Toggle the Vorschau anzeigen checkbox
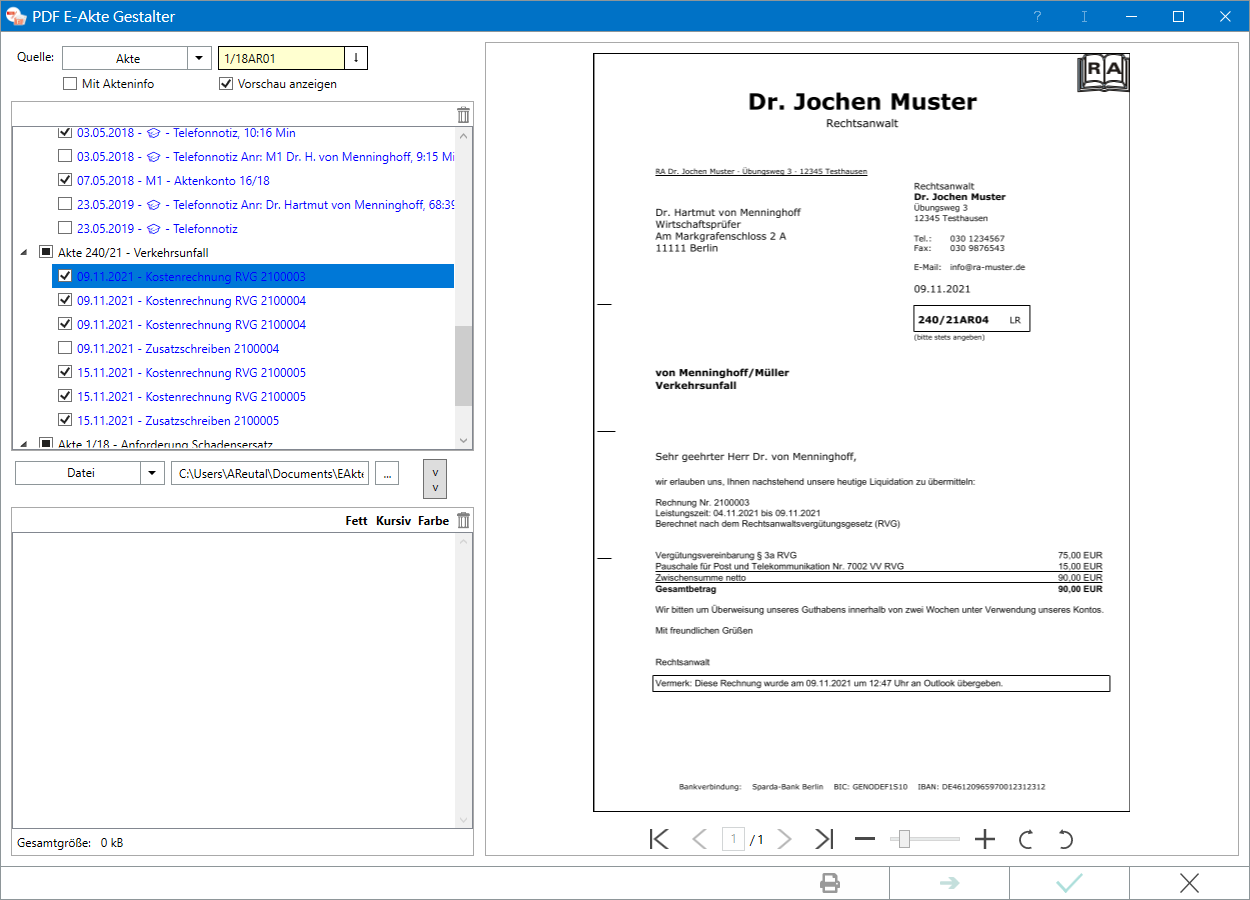The width and height of the screenshot is (1250, 900). pos(226,84)
